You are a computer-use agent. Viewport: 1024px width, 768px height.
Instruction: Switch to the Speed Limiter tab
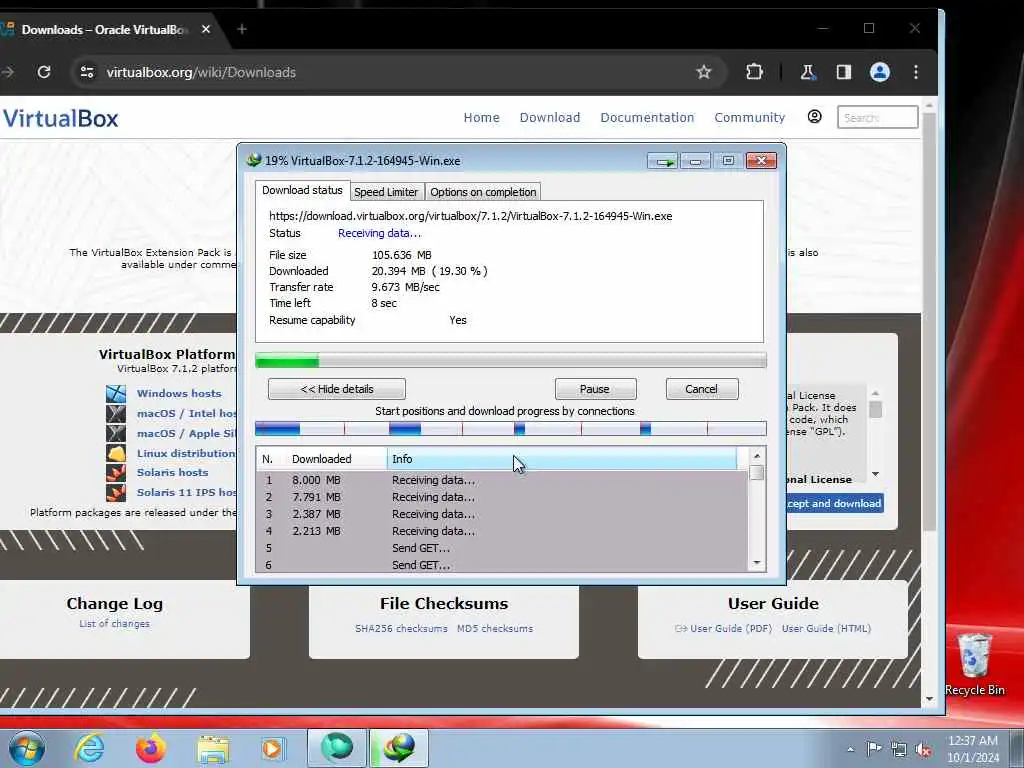(x=386, y=192)
